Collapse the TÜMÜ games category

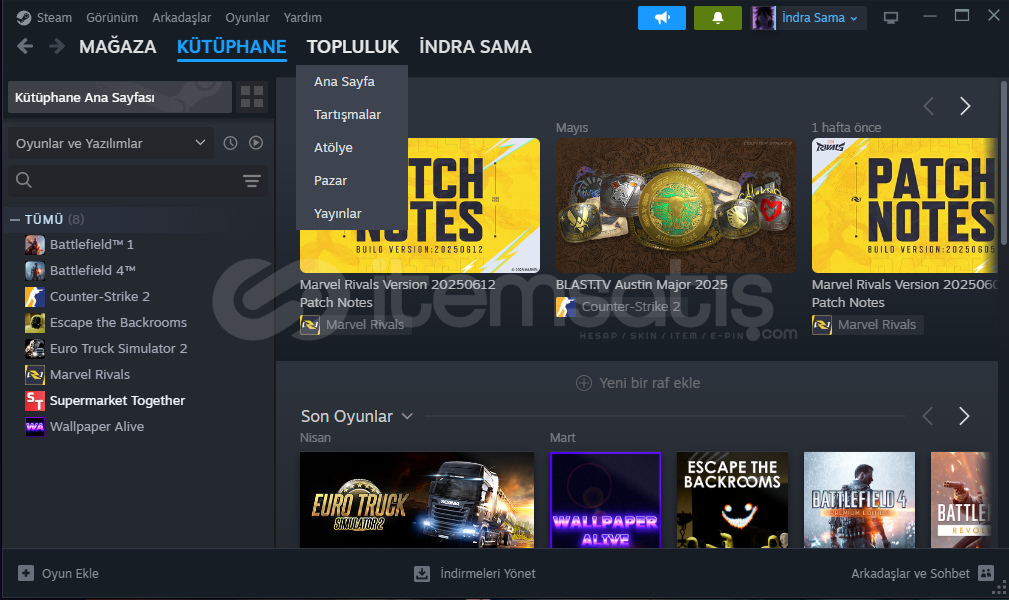click(15, 220)
